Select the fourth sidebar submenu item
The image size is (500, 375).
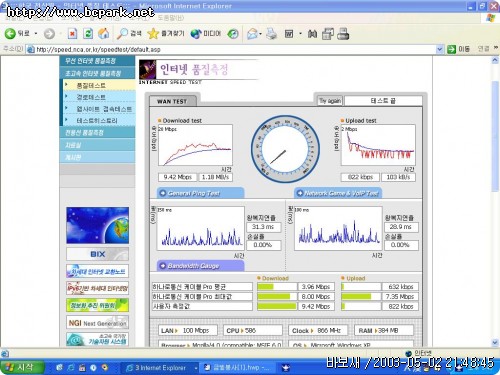pyautogui.click(x=99, y=120)
